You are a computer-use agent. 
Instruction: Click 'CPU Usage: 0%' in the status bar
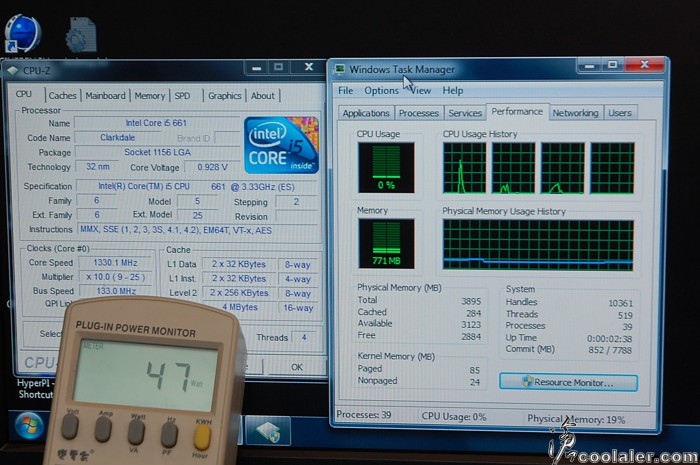[454, 417]
